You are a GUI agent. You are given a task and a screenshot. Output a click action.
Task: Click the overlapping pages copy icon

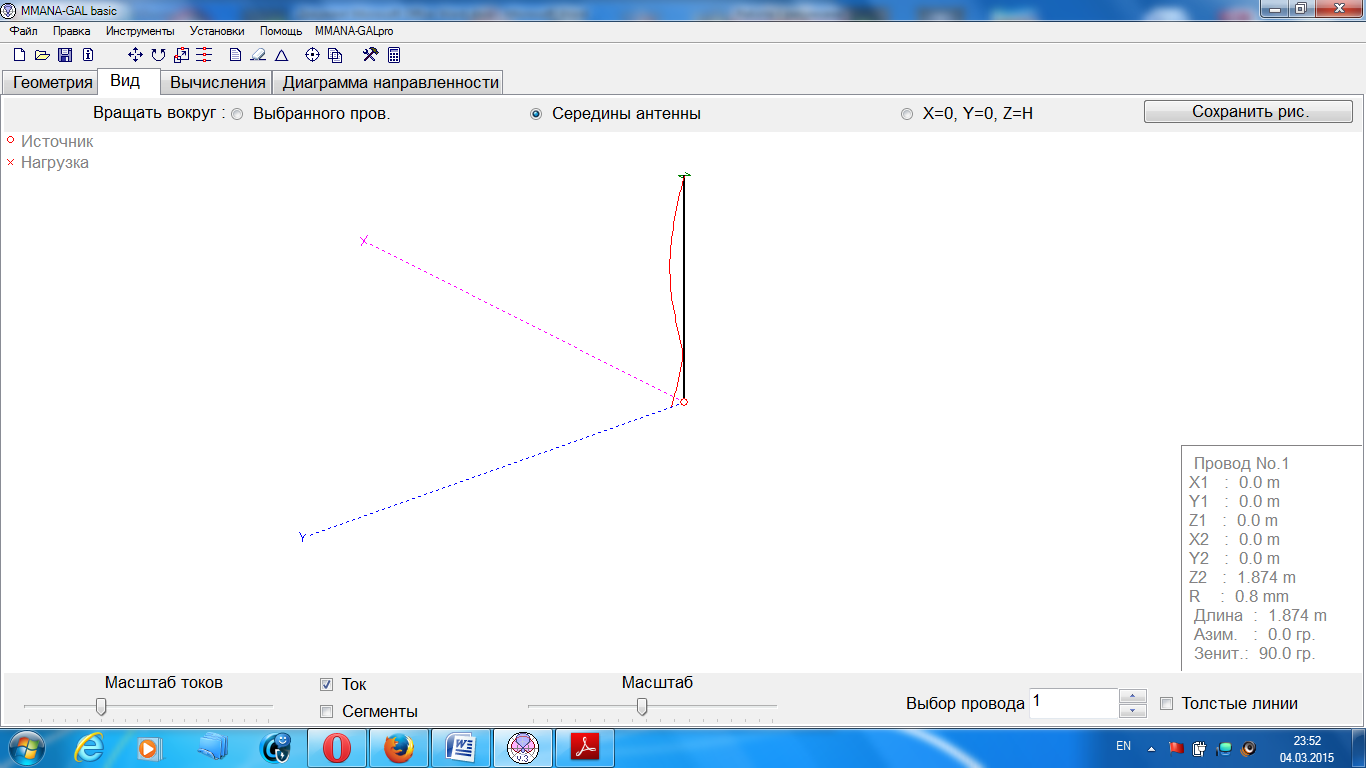pos(335,55)
